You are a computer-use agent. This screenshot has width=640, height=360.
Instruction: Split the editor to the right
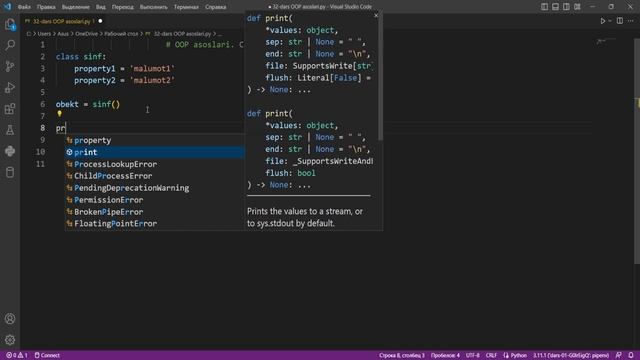pyautogui.click(x=620, y=21)
